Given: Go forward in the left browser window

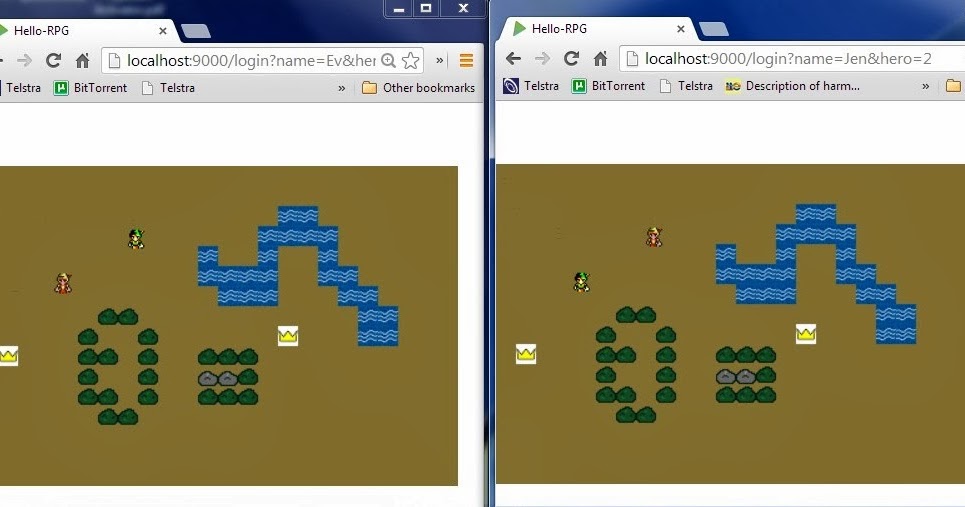Looking at the screenshot, I should (x=25, y=60).
